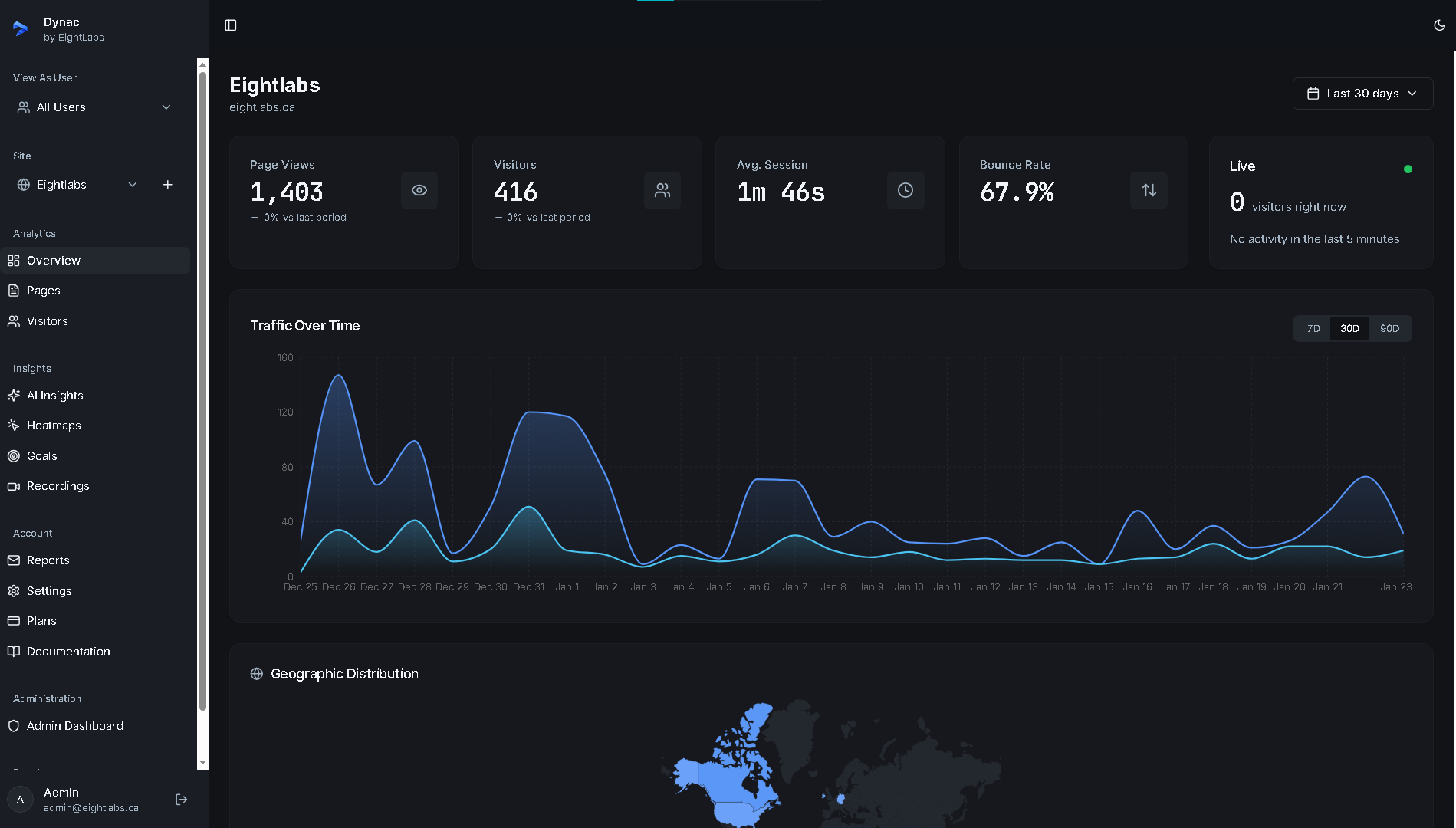Click the Visitors card people icon
Image resolution: width=1456 pixels, height=828 pixels.
click(x=662, y=191)
